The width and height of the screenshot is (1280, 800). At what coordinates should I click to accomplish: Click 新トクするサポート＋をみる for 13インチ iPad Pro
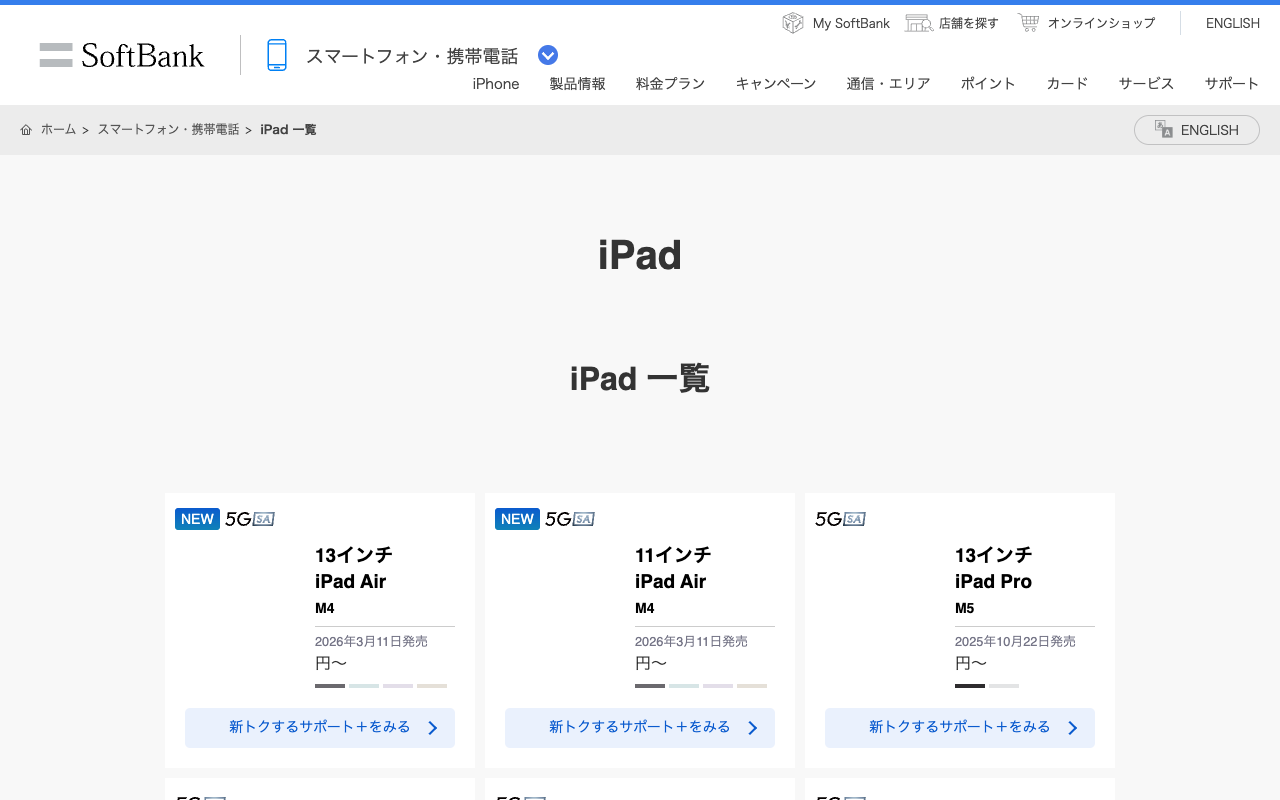(x=960, y=728)
